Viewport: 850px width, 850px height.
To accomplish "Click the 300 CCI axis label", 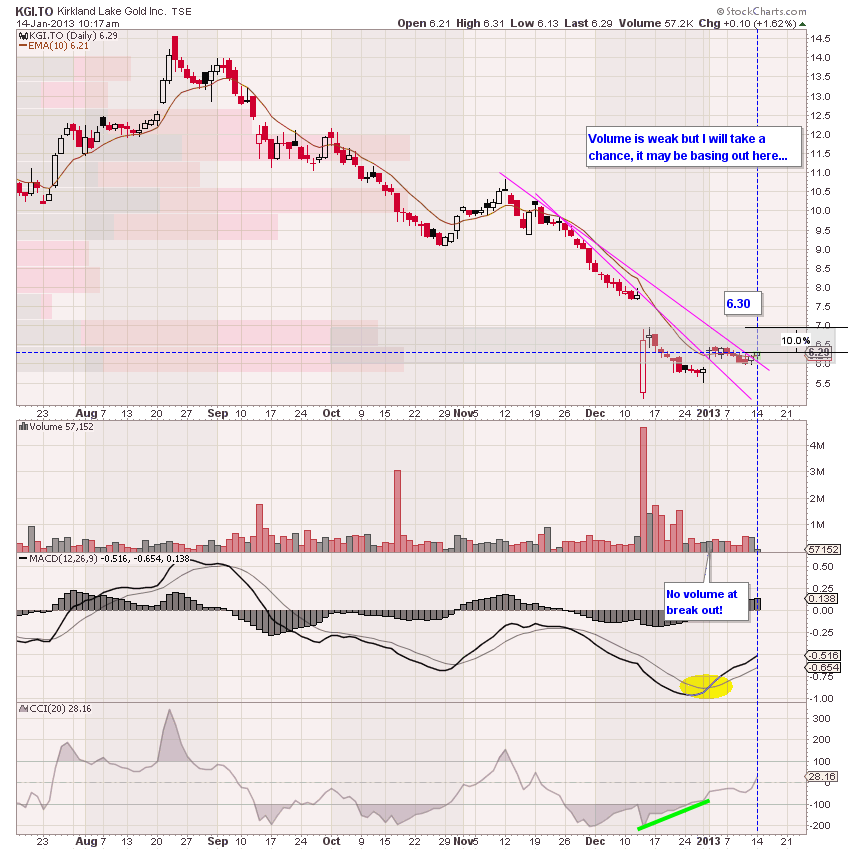I will (x=822, y=719).
